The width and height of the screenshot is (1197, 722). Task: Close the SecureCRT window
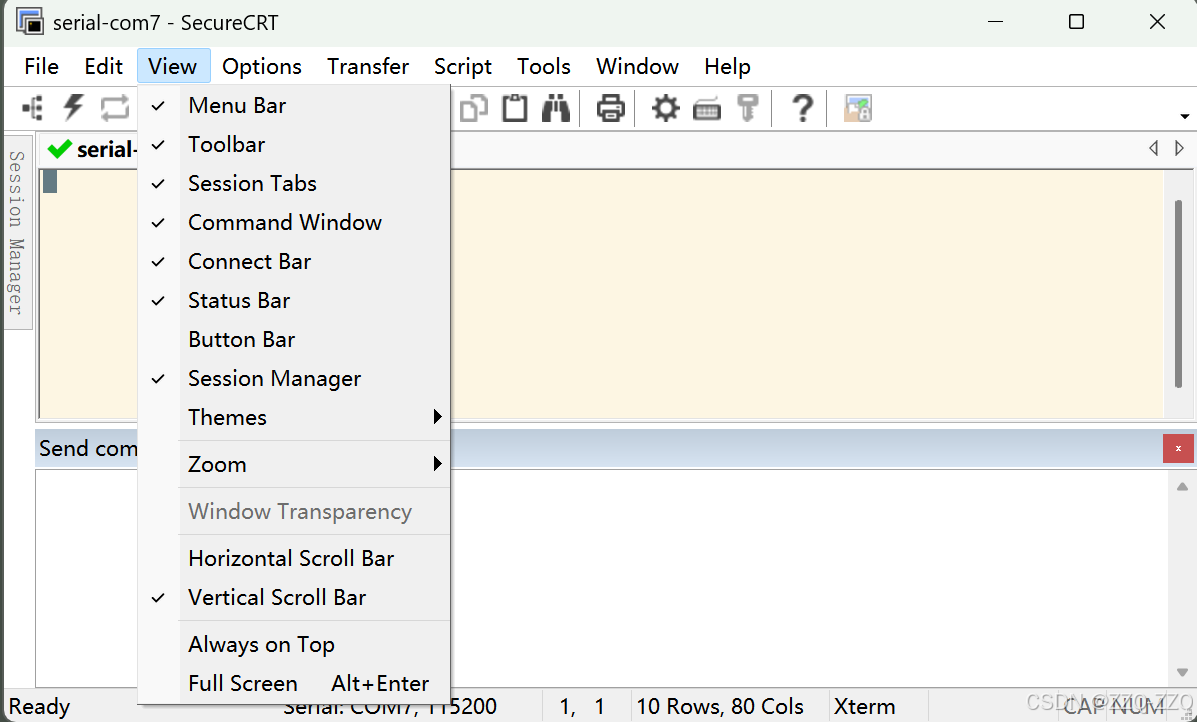click(1157, 21)
